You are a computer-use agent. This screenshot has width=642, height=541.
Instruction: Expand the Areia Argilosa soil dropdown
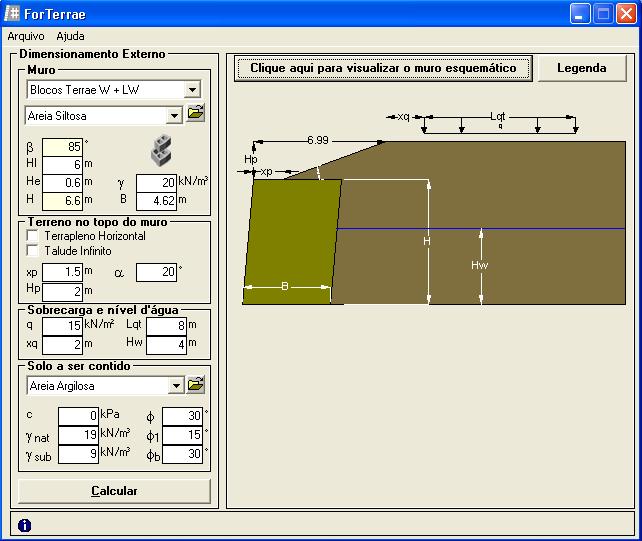pyautogui.click(x=176, y=385)
